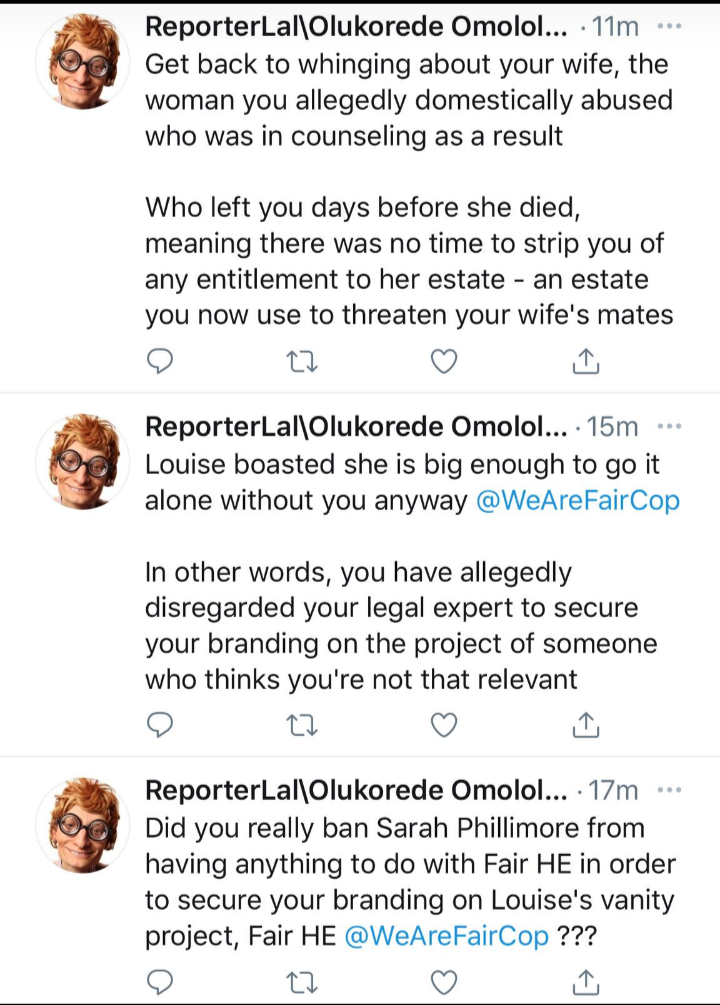Open more options on the 11m tweet

(x=667, y=27)
